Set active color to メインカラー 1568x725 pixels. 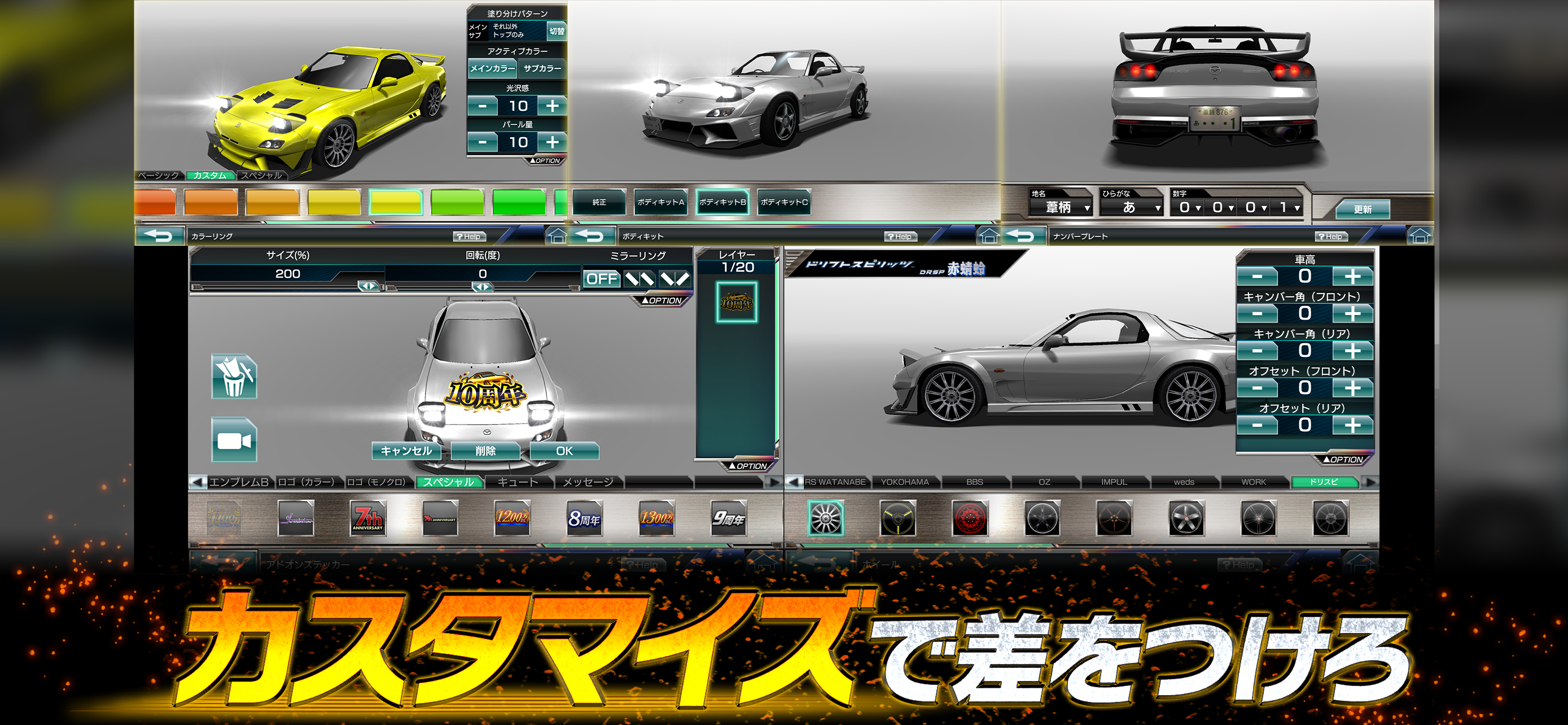tap(492, 68)
